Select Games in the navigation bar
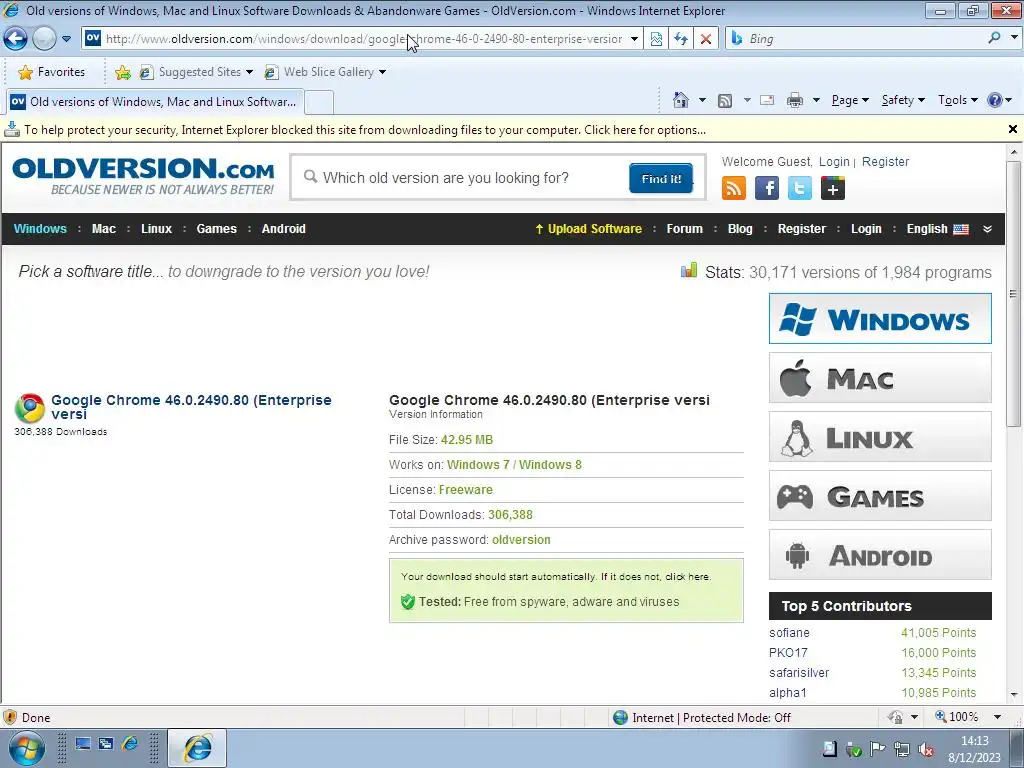 coord(216,229)
